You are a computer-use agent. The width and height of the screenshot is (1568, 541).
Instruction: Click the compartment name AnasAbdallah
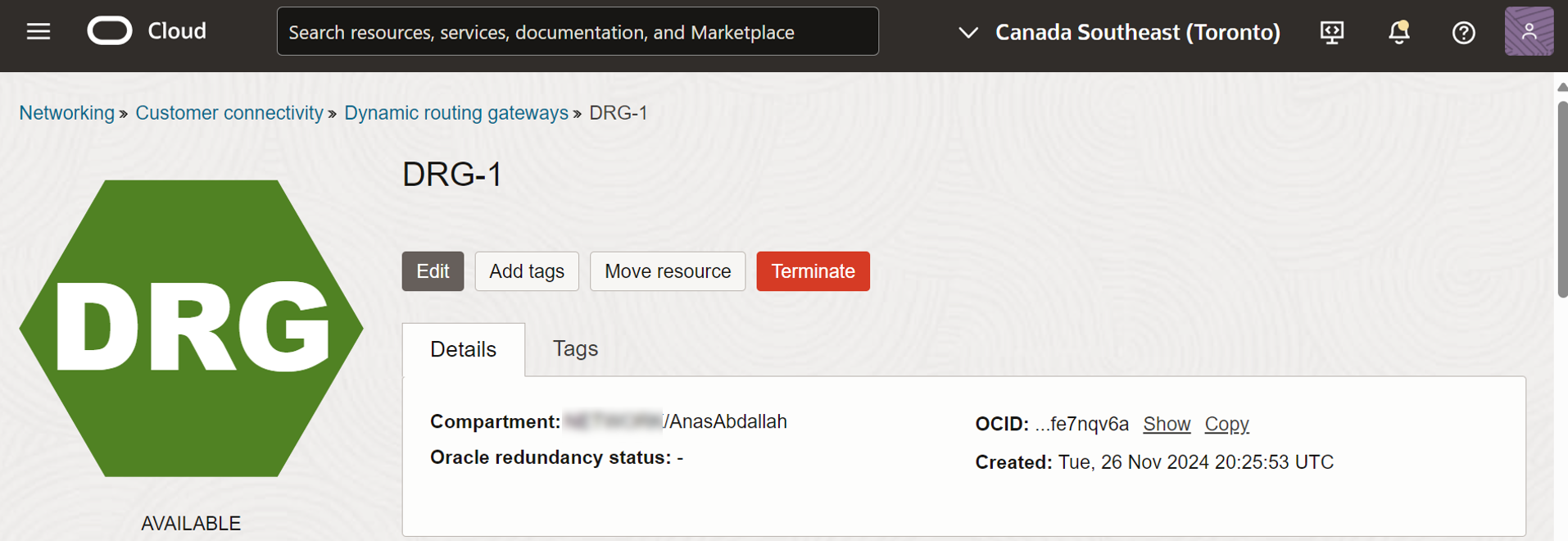pyautogui.click(x=728, y=421)
